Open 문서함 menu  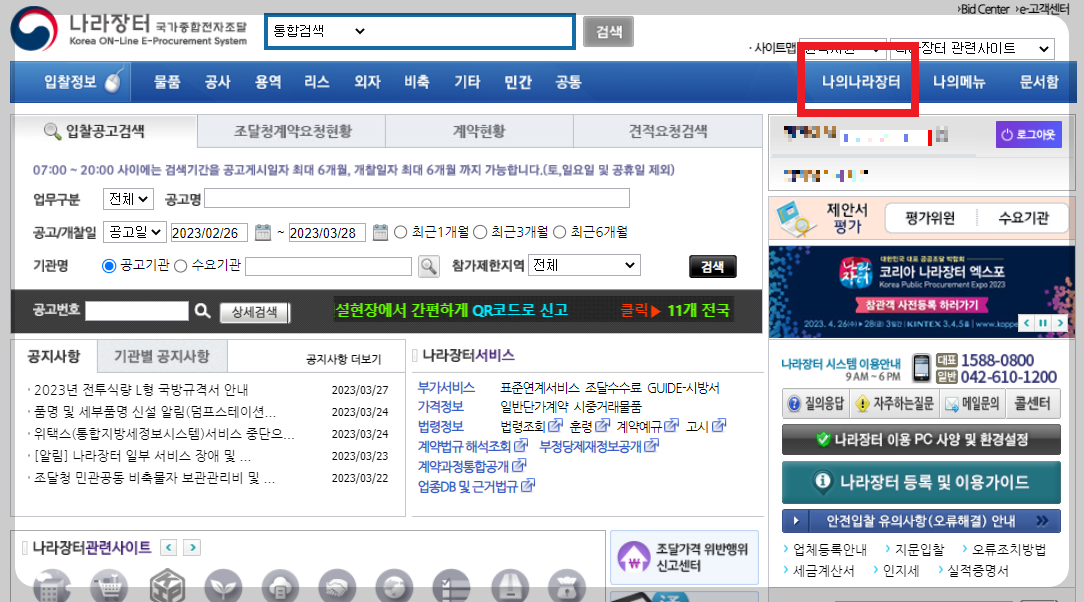click(1038, 82)
